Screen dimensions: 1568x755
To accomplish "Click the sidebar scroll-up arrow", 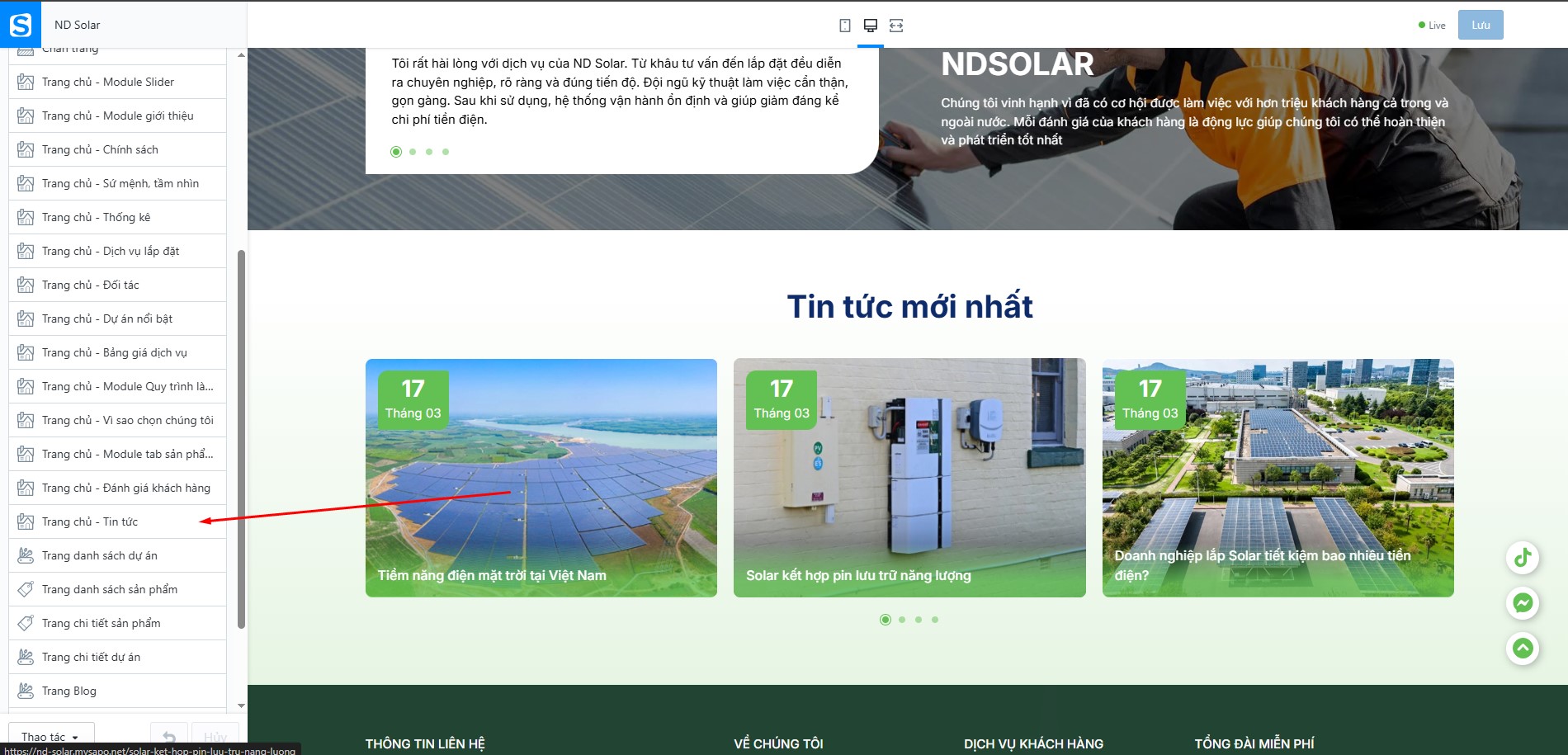I will 241,55.
